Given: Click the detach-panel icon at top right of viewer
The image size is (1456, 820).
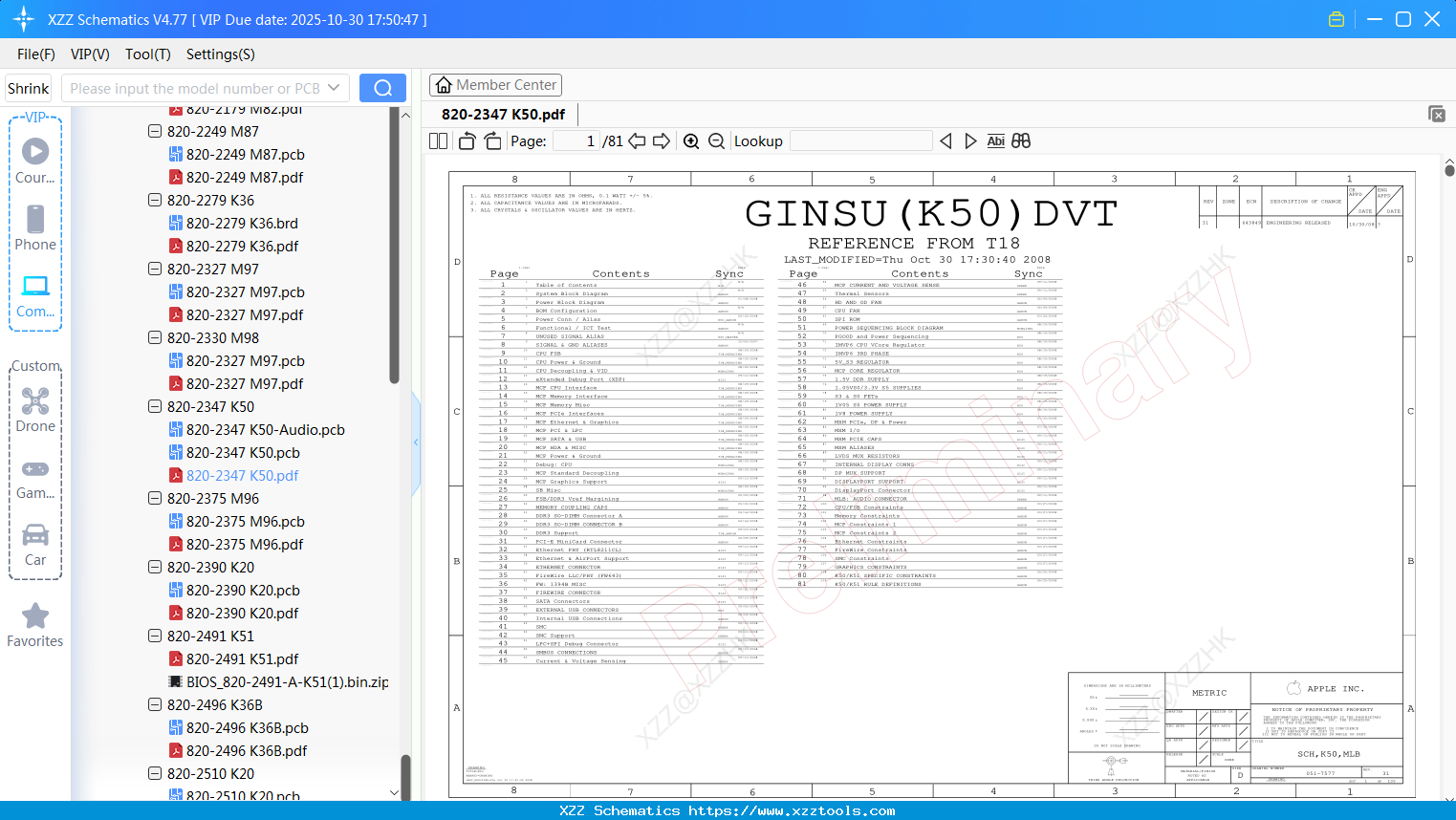Looking at the screenshot, I should pos(1436,114).
